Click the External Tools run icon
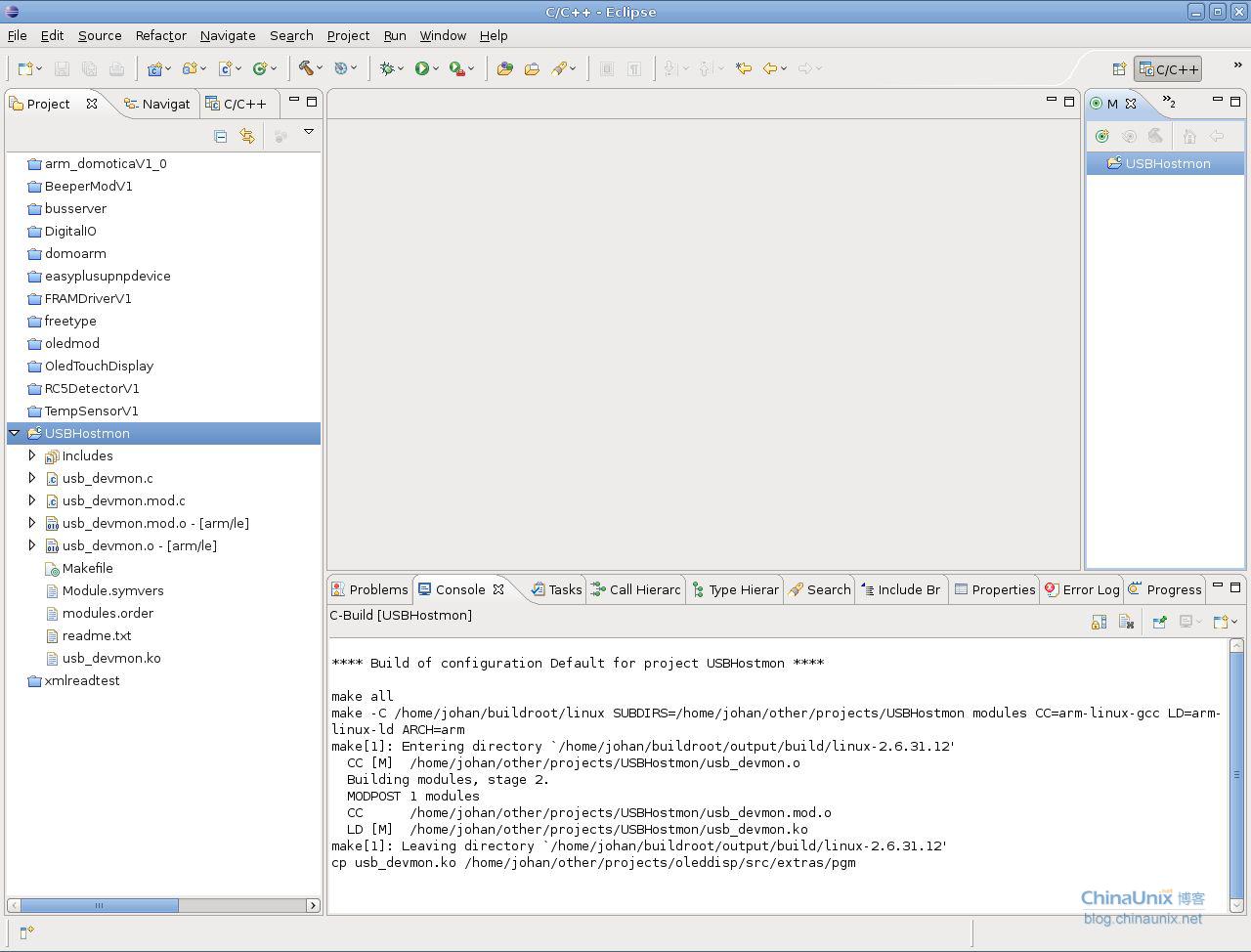The width and height of the screenshot is (1251, 952). click(x=456, y=68)
